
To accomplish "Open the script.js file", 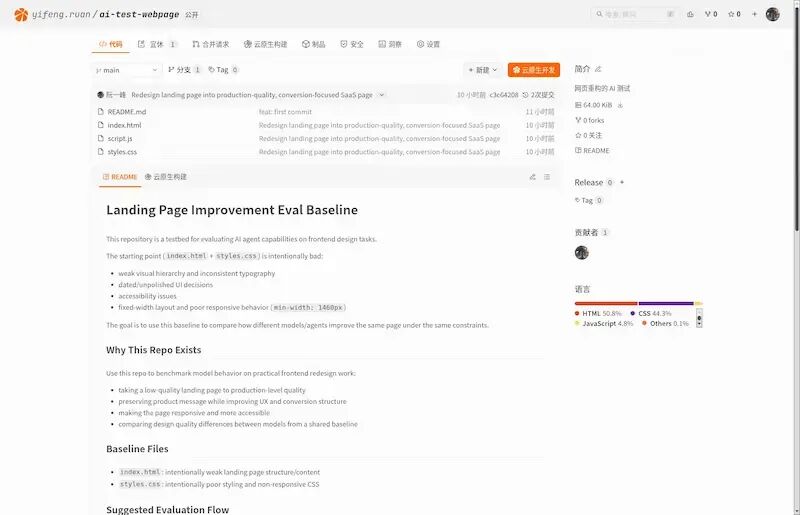I will 120,138.
